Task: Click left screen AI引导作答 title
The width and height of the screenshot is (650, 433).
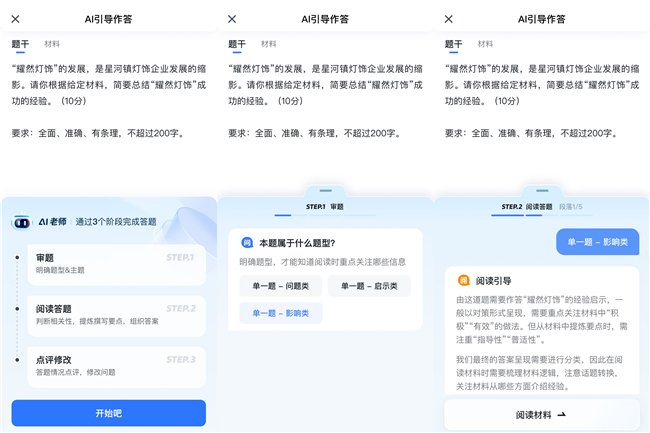Action: (108, 19)
